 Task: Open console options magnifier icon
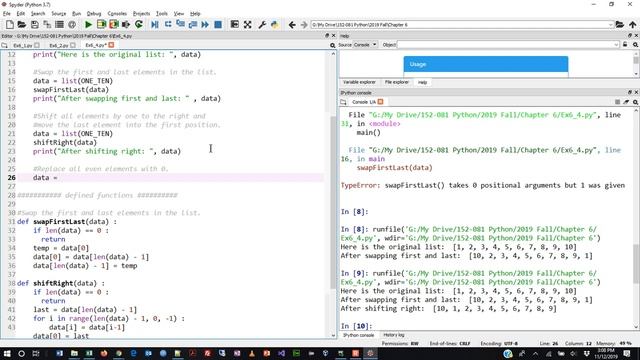pos(636,102)
